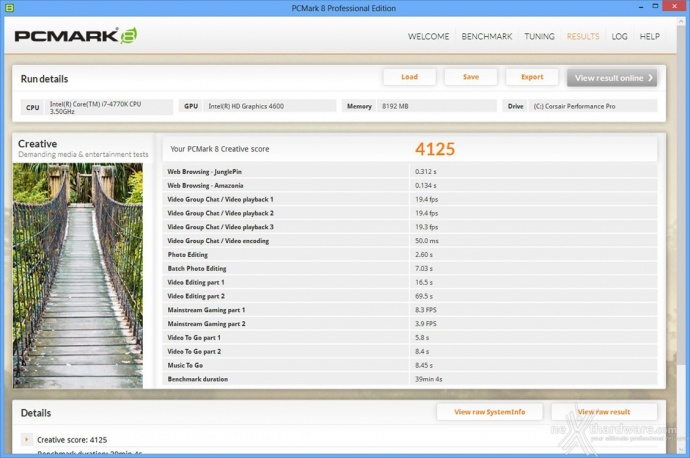The height and width of the screenshot is (458, 690).
Task: Click the PCMark app icon in title bar
Action: (x=9, y=7)
